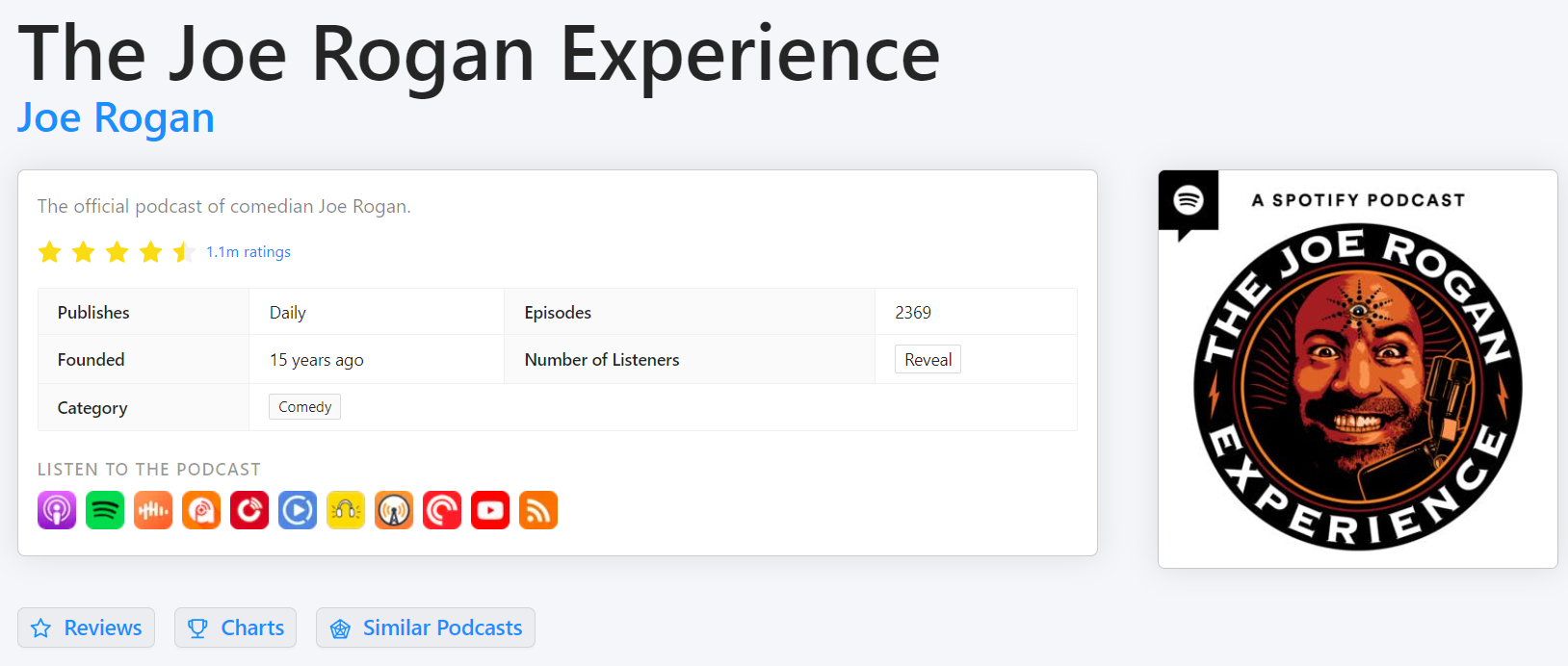The width and height of the screenshot is (1568, 666).
Task: Open the Podcast Addict icon
Action: tap(201, 510)
